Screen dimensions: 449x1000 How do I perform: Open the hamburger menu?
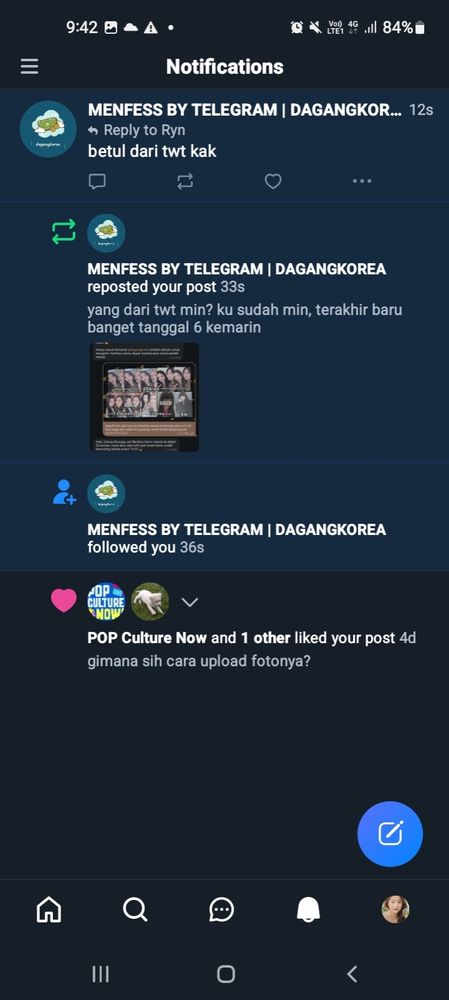coord(29,66)
